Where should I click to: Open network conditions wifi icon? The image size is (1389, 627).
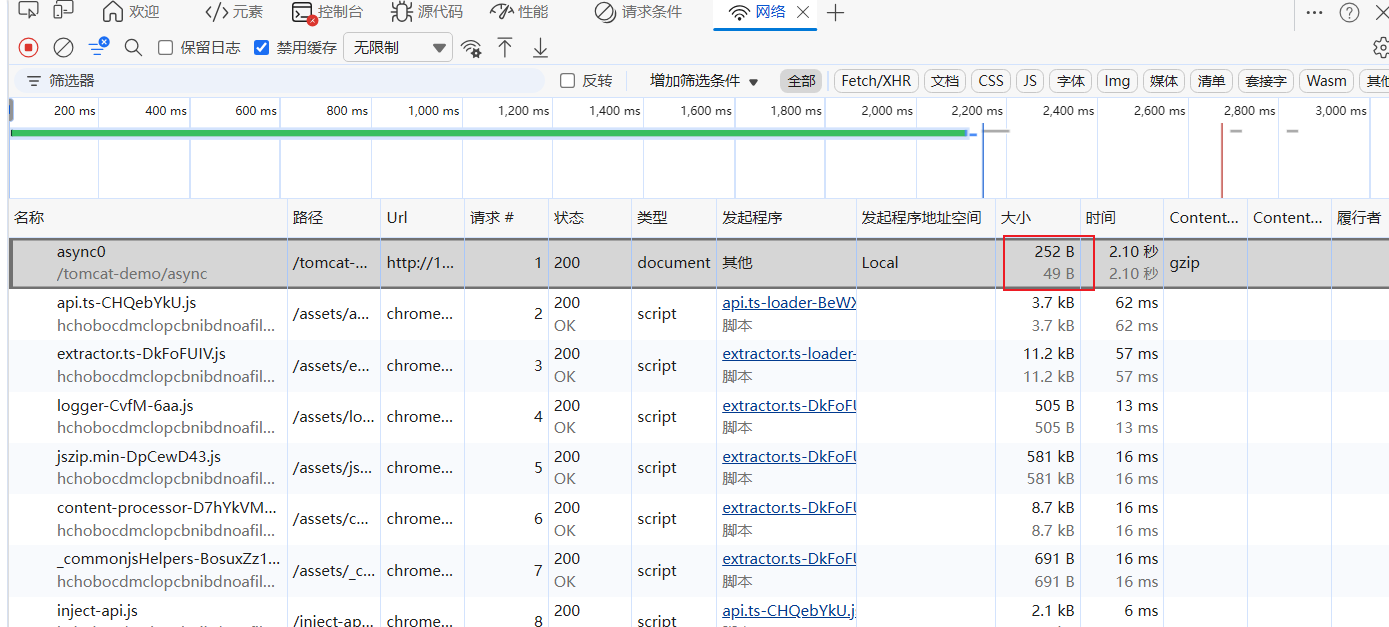(x=471, y=47)
